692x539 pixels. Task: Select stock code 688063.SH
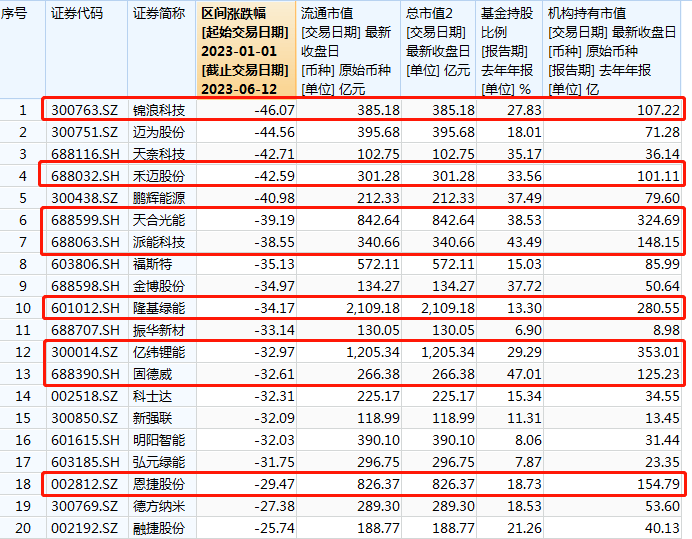click(x=85, y=242)
